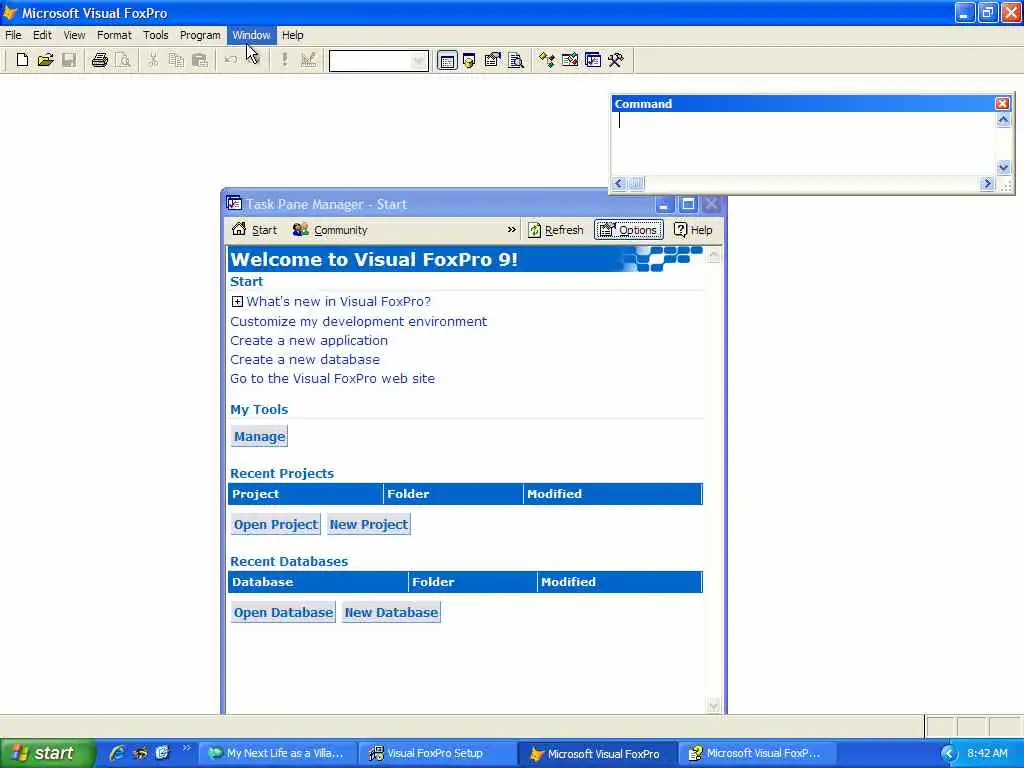The height and width of the screenshot is (768, 1024).
Task: Toggle the Command Window toolbar icon
Action: click(x=447, y=61)
